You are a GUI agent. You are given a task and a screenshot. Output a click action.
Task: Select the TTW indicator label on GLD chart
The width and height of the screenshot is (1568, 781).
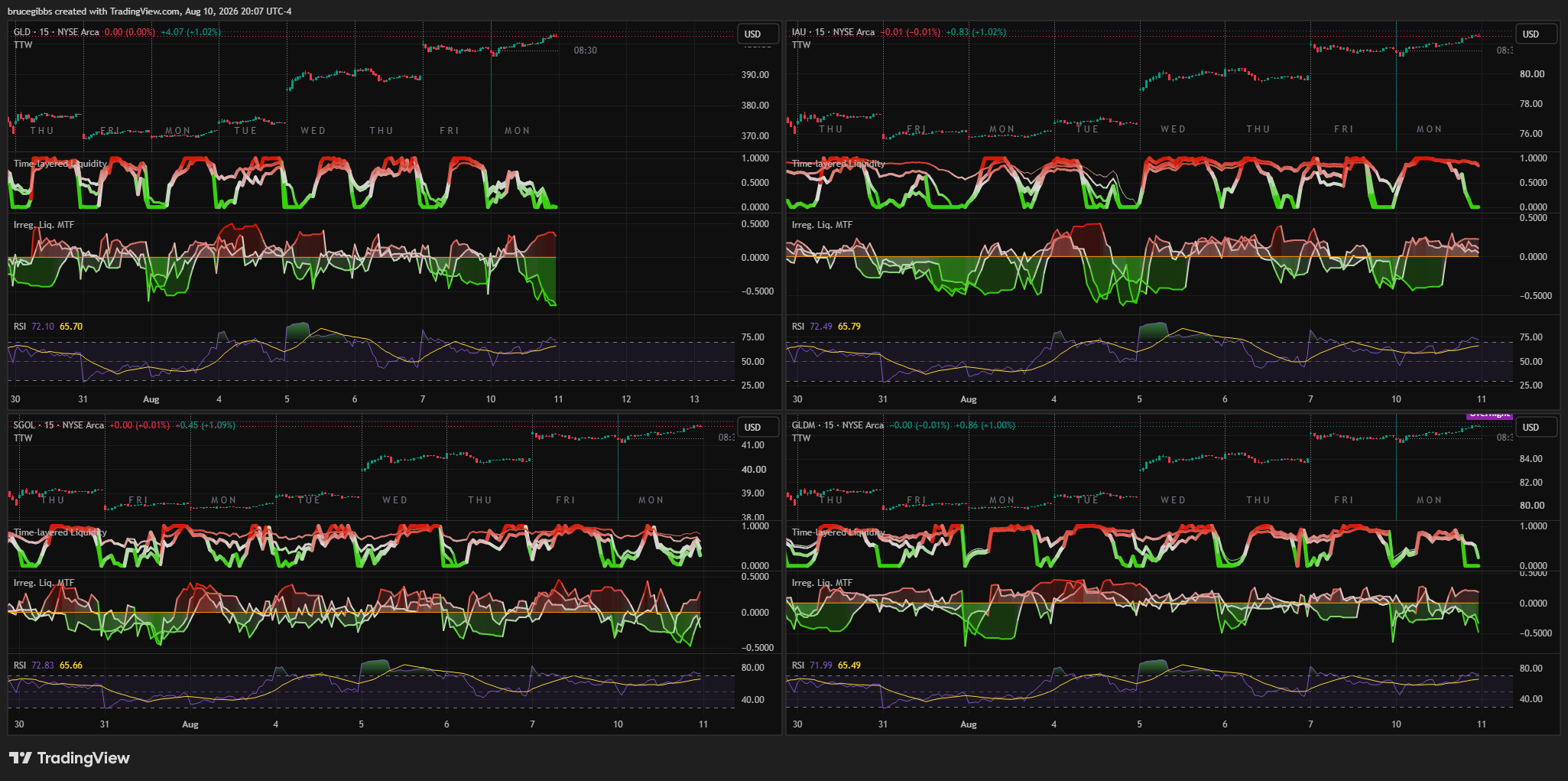[x=23, y=45]
